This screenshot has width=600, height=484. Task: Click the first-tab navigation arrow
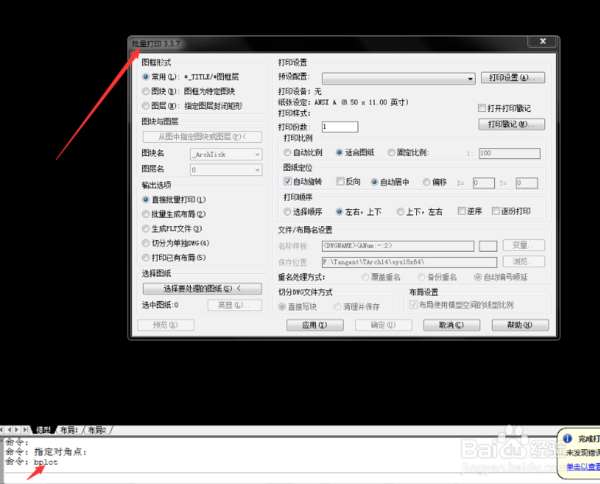(x=3, y=430)
